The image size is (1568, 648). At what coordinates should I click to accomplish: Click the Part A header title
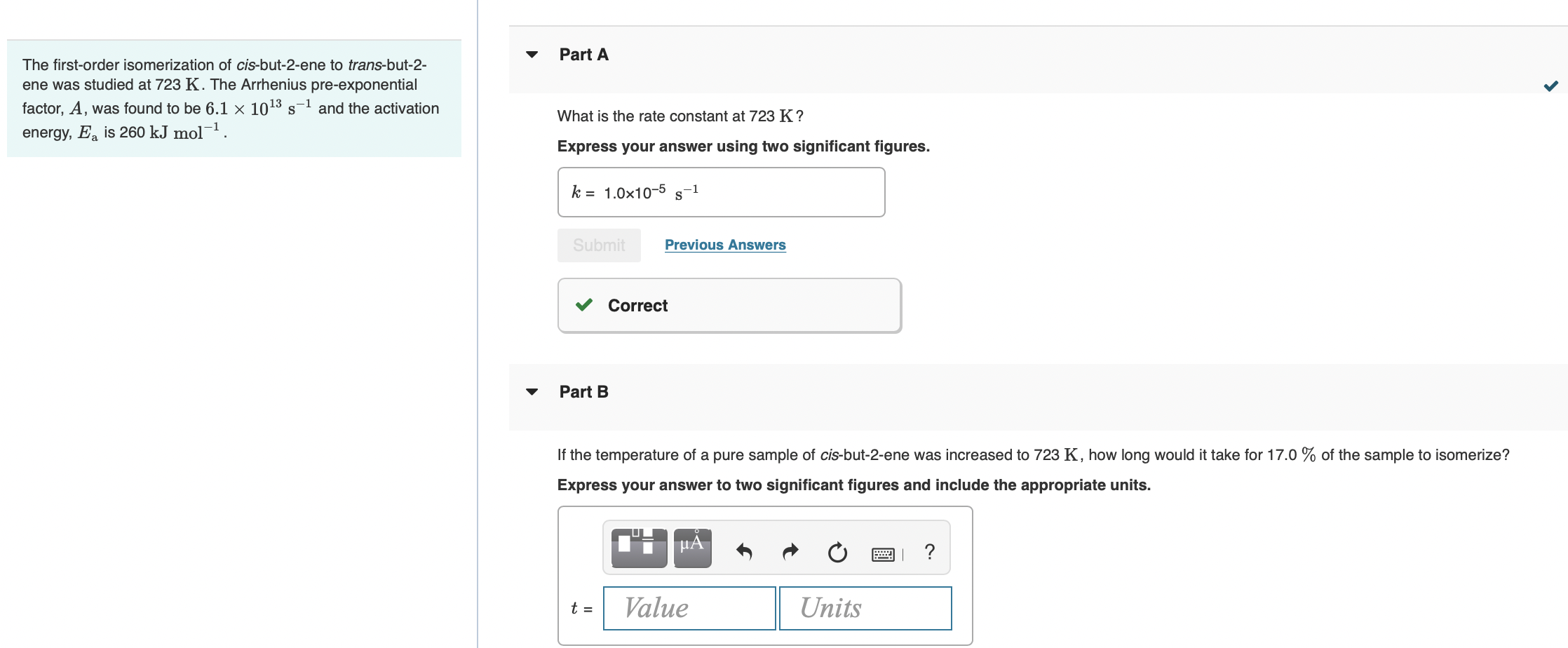[x=583, y=55]
